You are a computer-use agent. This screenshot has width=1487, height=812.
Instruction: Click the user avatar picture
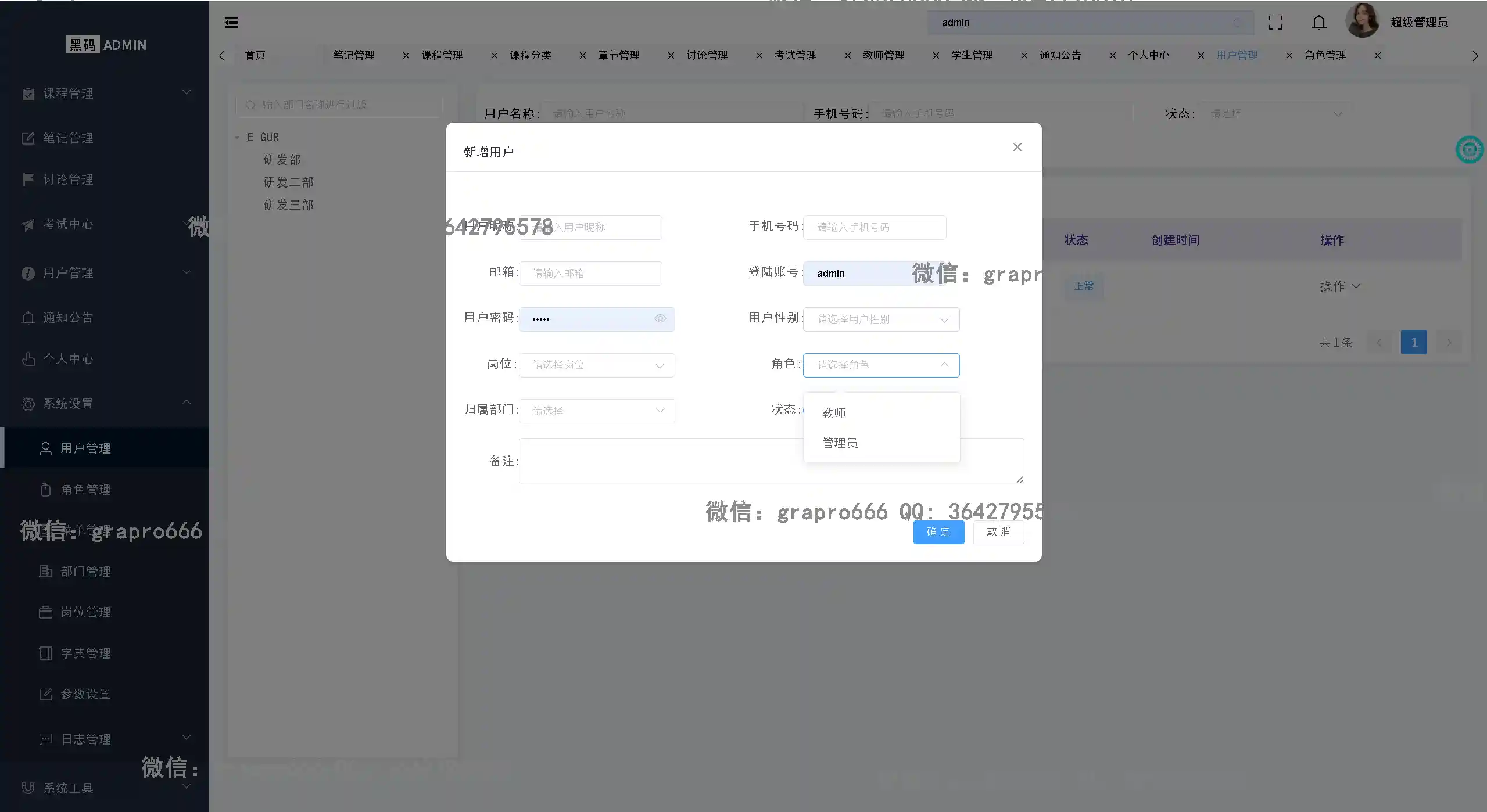[1361, 21]
